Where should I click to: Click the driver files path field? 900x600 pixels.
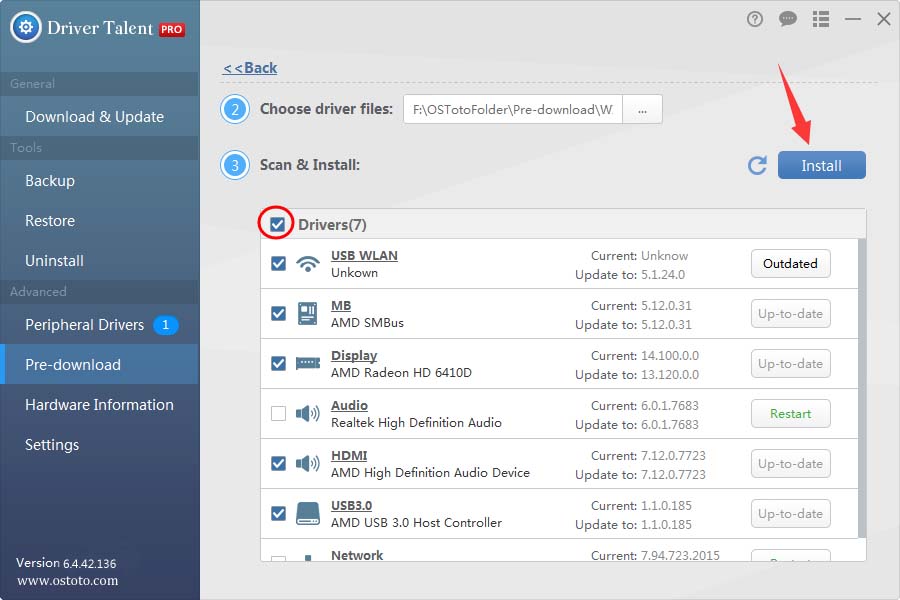tap(513, 110)
